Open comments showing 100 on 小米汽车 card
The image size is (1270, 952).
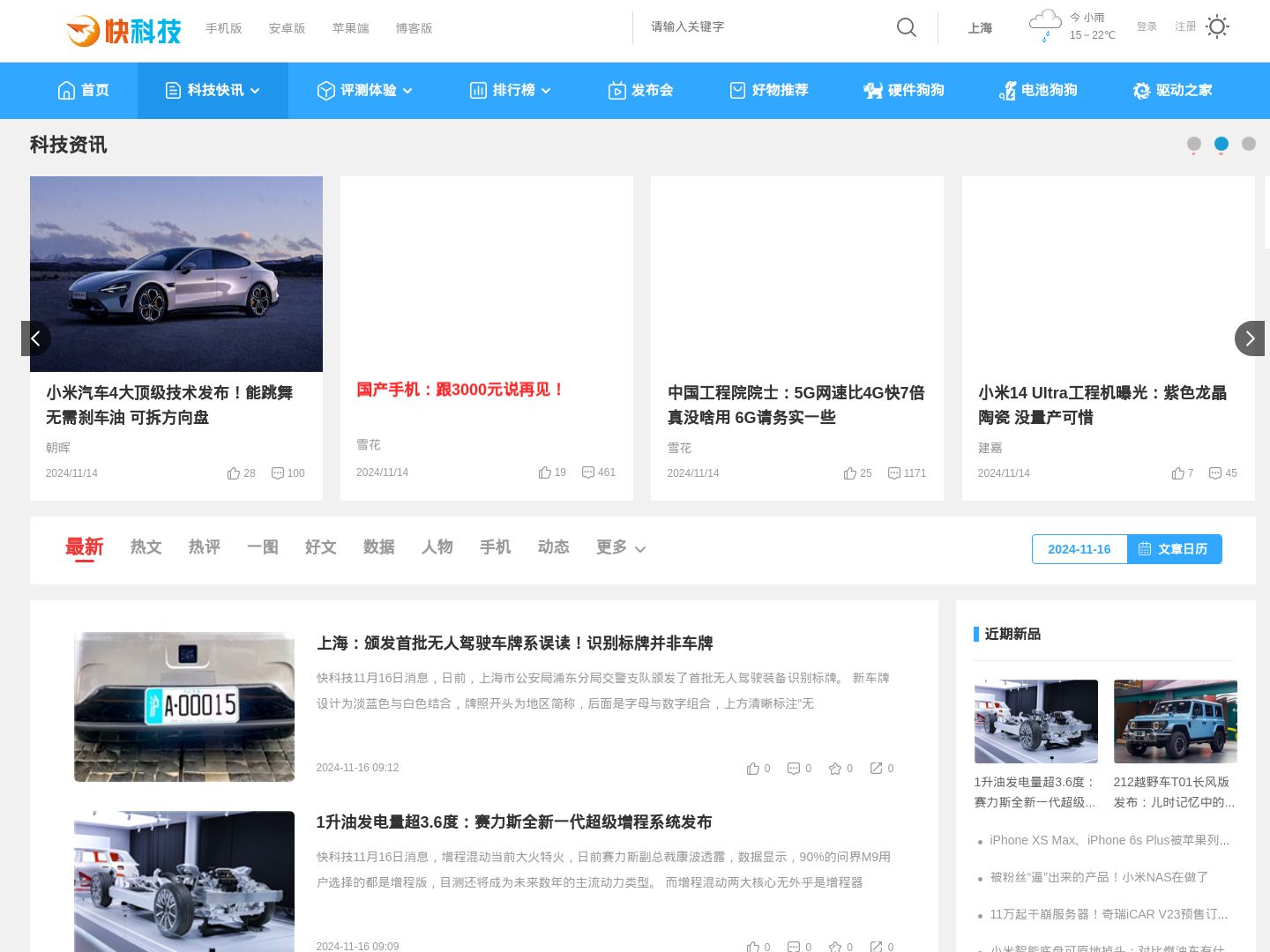tap(288, 473)
